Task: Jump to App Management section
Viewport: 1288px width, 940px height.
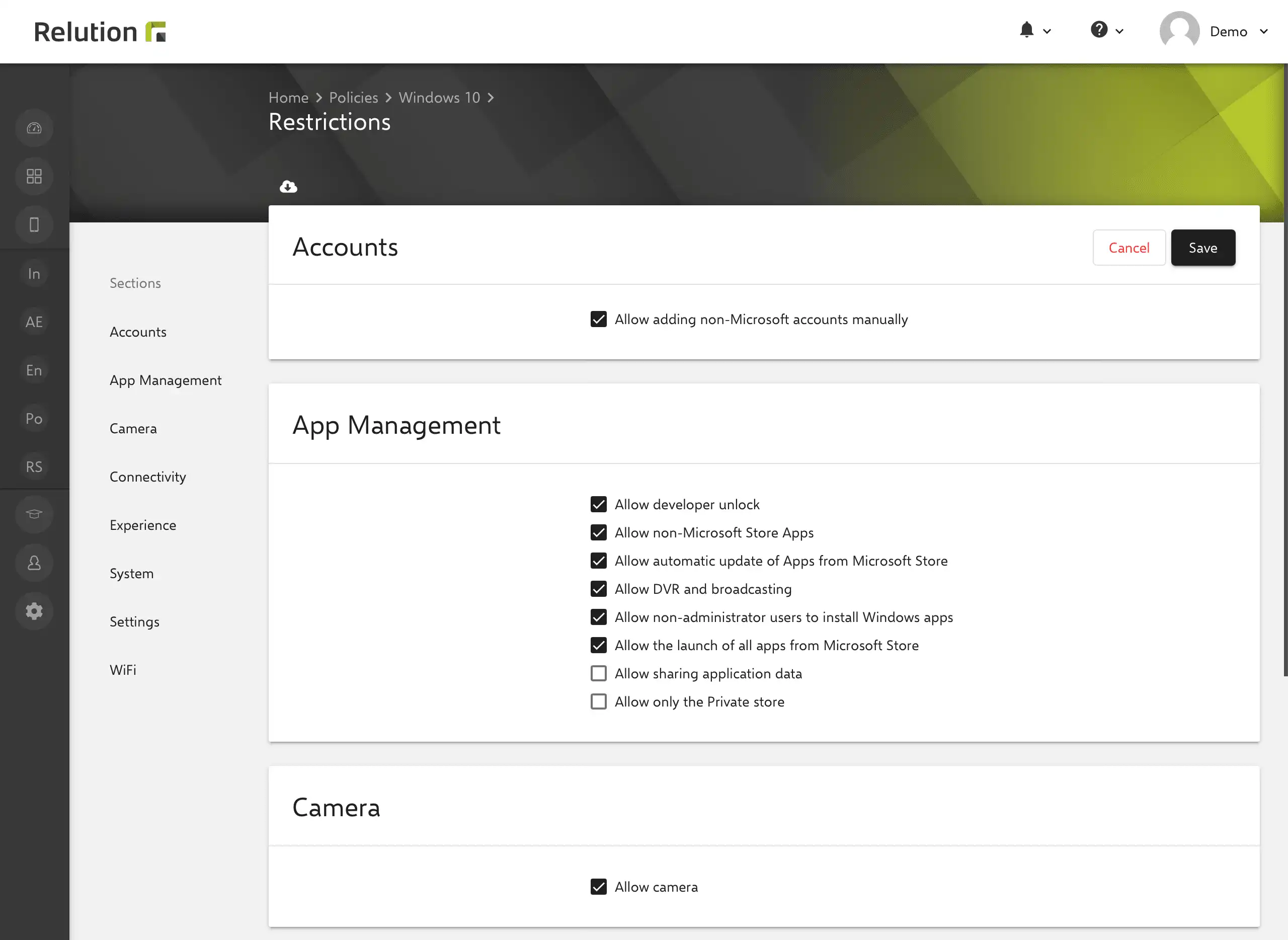Action: pyautogui.click(x=166, y=380)
